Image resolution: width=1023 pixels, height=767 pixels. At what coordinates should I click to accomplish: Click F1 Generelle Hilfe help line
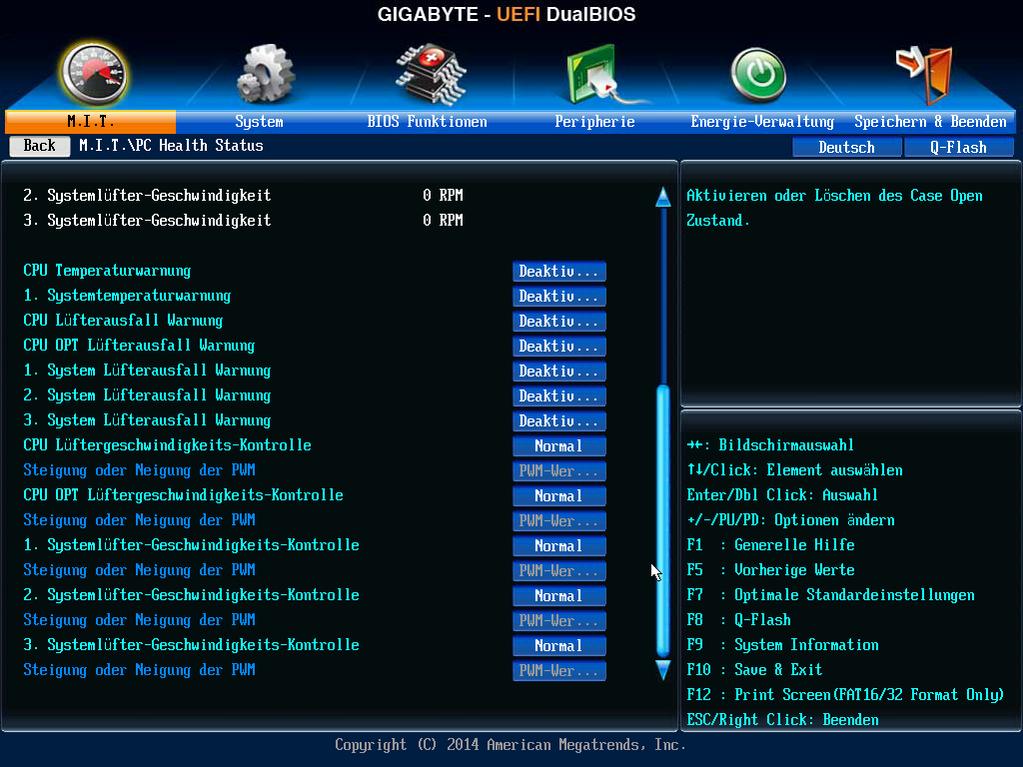click(x=771, y=545)
